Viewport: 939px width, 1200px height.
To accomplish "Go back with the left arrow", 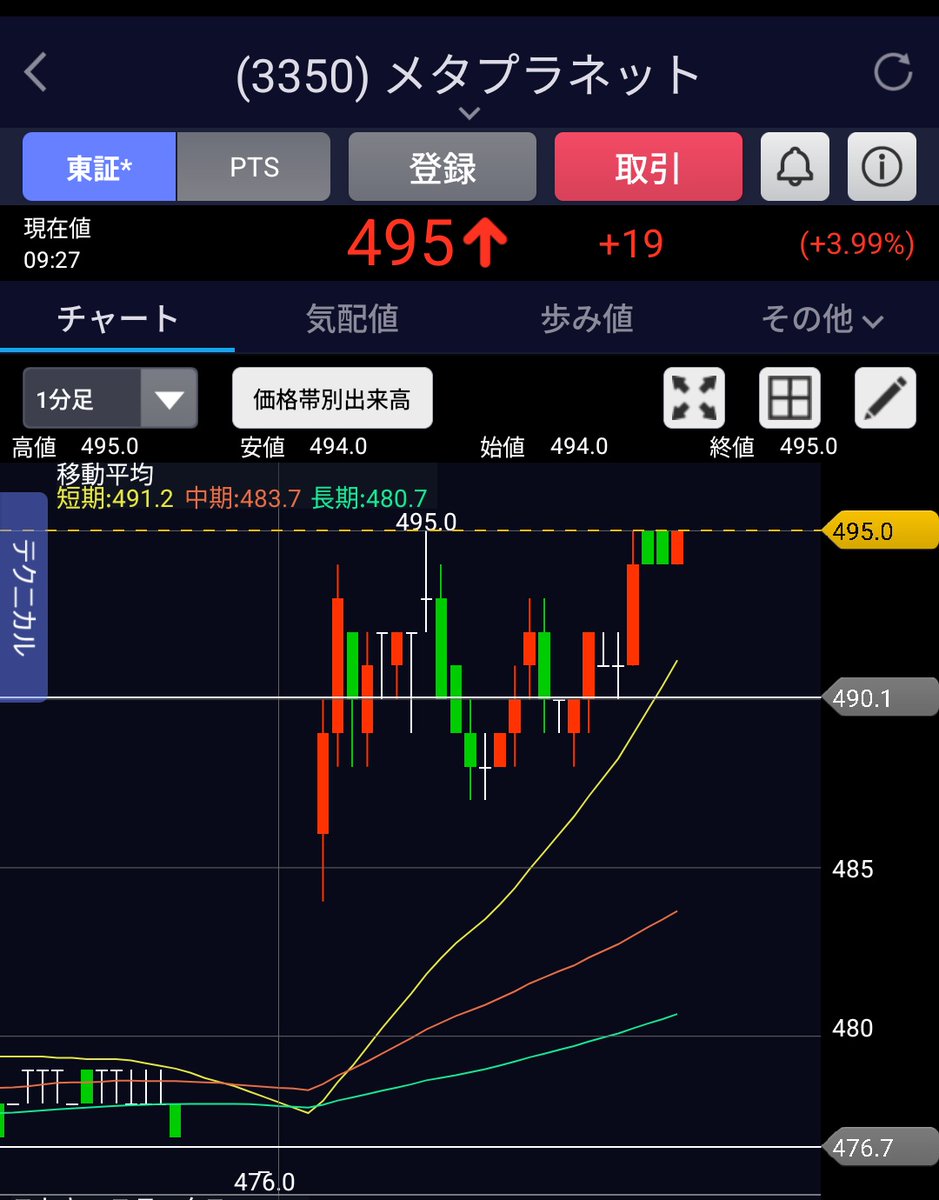I will (x=36, y=73).
